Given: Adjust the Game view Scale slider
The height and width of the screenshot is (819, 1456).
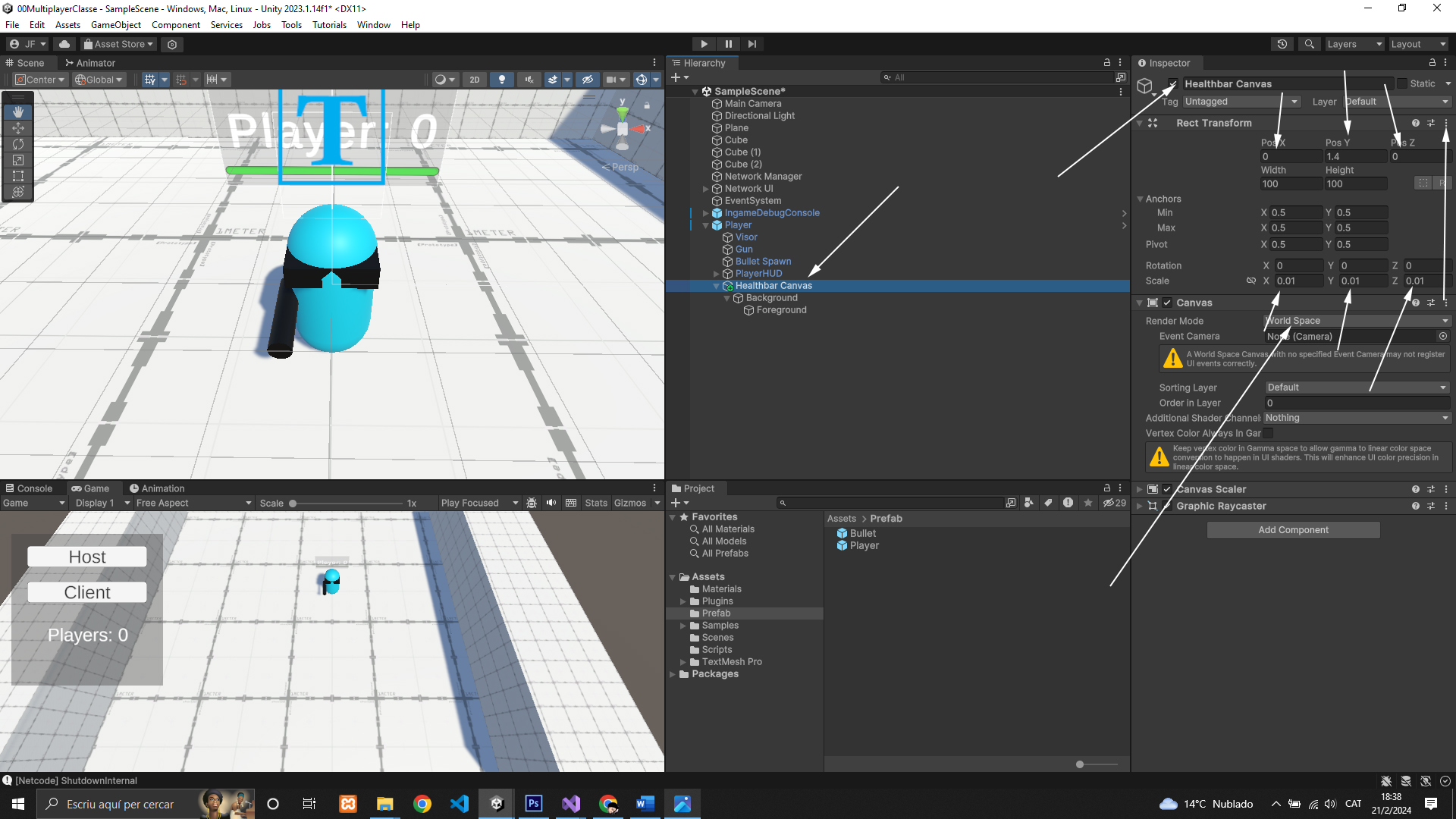Looking at the screenshot, I should tap(293, 504).
